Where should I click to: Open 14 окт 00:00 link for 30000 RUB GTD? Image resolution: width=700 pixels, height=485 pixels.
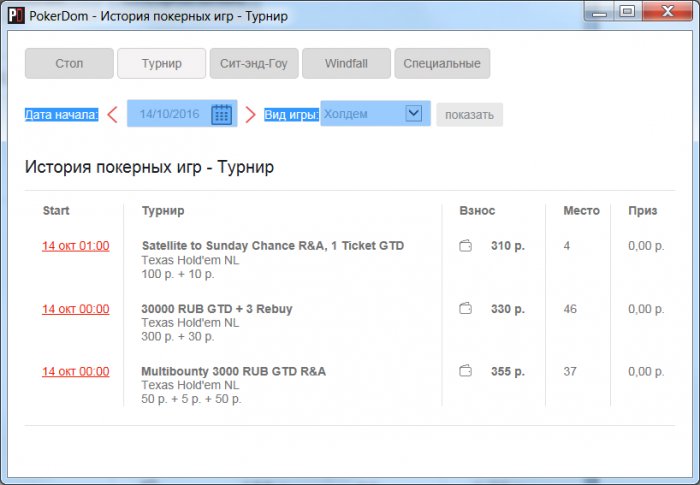[76, 309]
